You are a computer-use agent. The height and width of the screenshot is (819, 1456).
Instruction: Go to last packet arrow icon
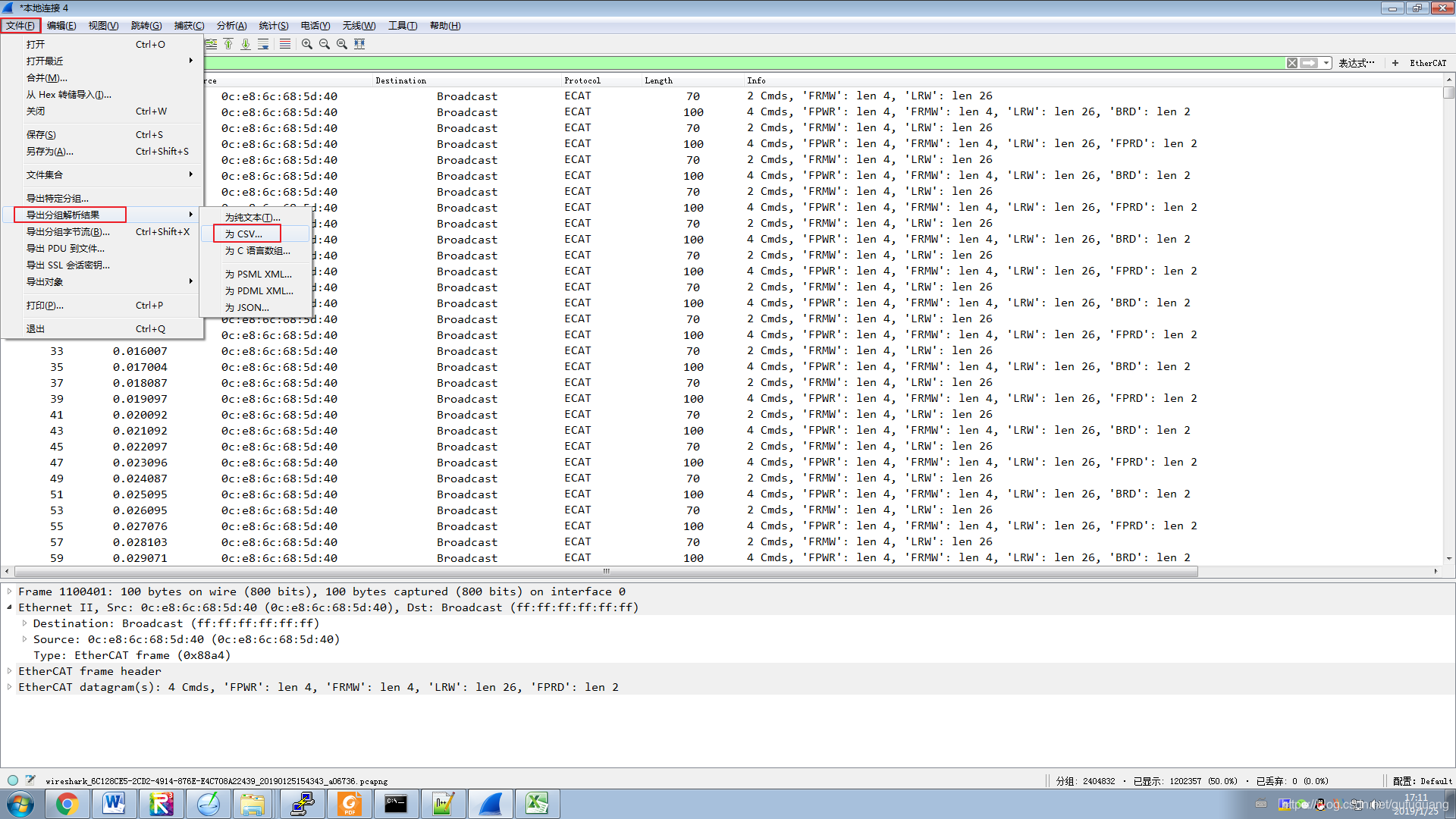[x=246, y=44]
